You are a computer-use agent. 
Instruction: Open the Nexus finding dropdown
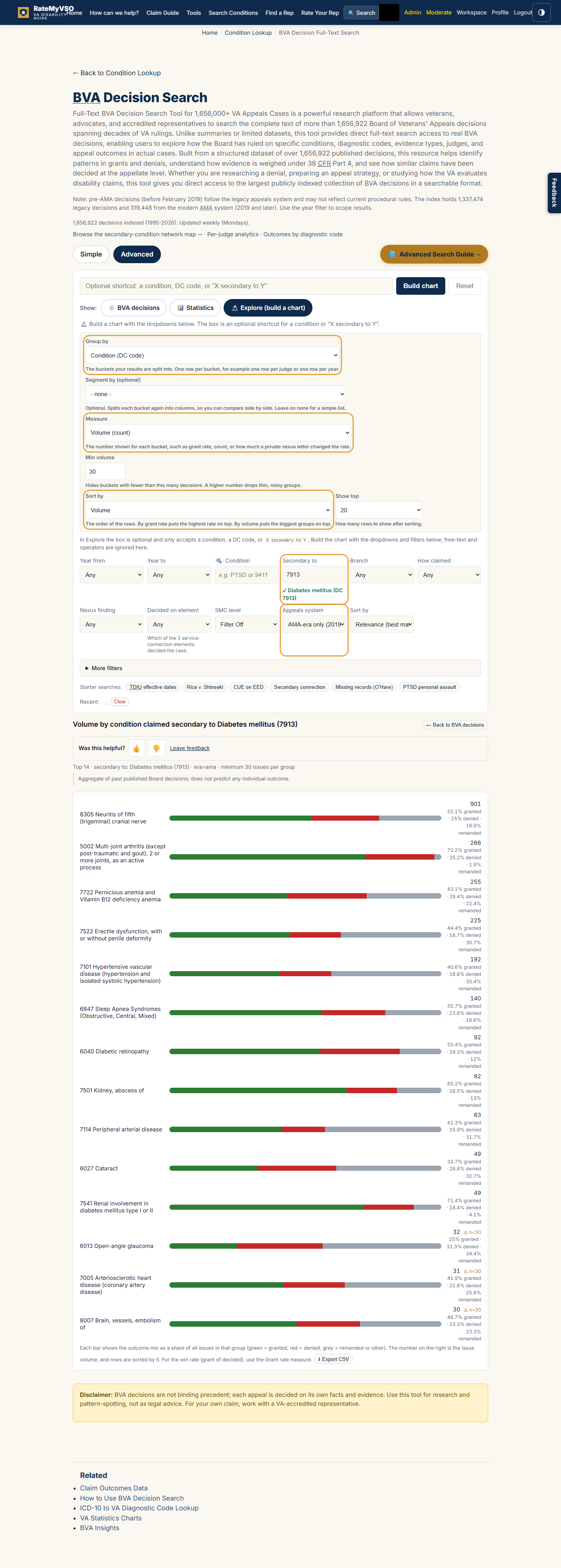(111, 625)
